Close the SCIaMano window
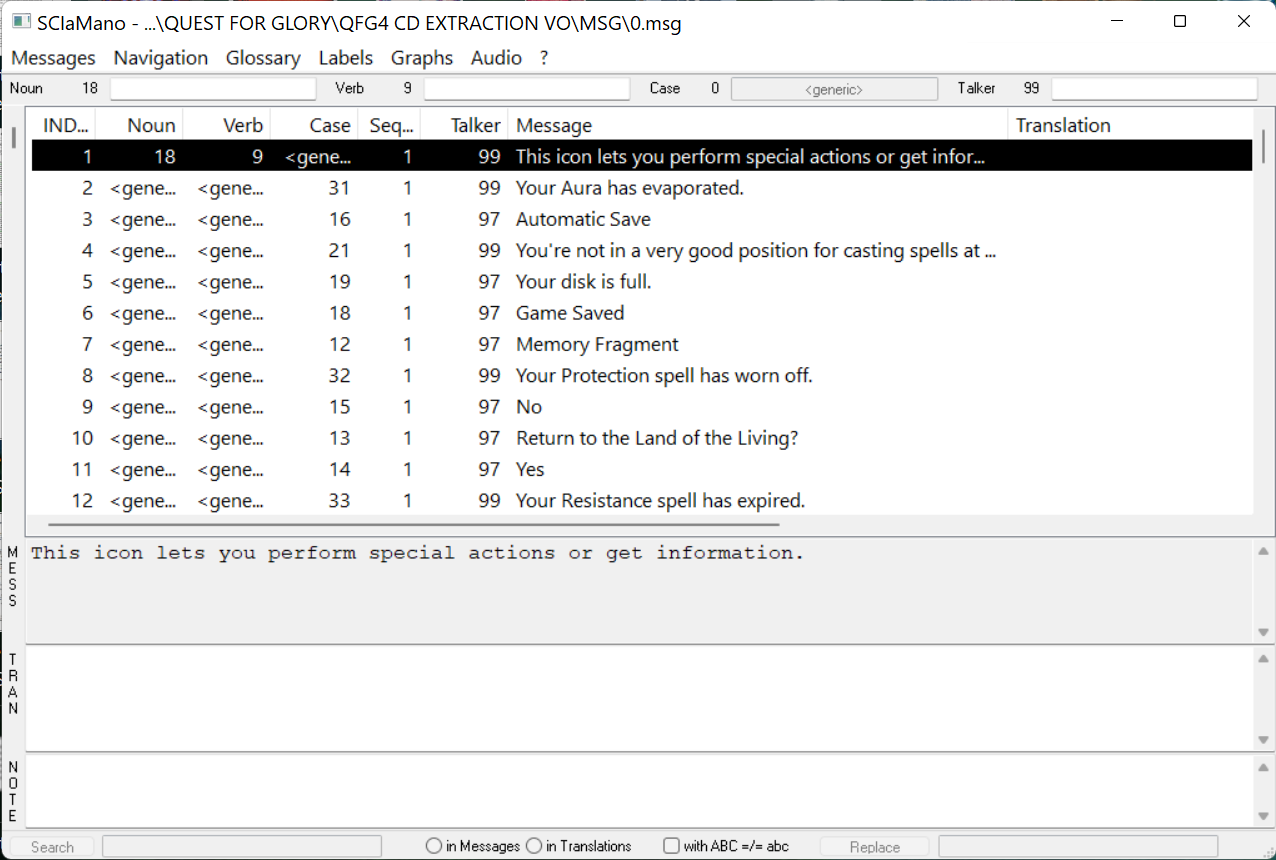The height and width of the screenshot is (860, 1276). [1243, 21]
